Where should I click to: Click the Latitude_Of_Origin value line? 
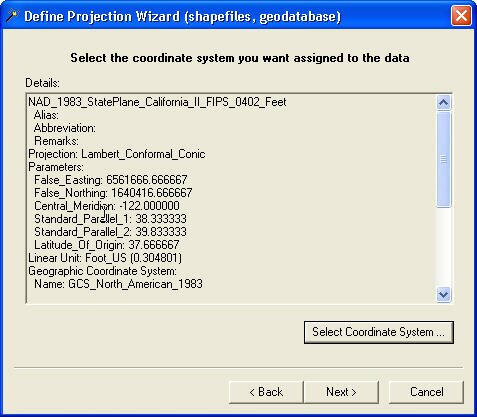point(107,245)
